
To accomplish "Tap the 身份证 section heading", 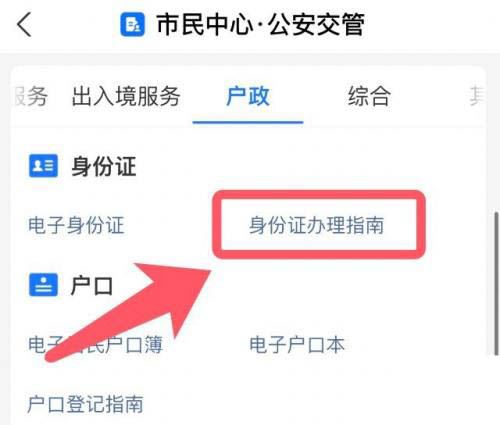I will 104,166.
